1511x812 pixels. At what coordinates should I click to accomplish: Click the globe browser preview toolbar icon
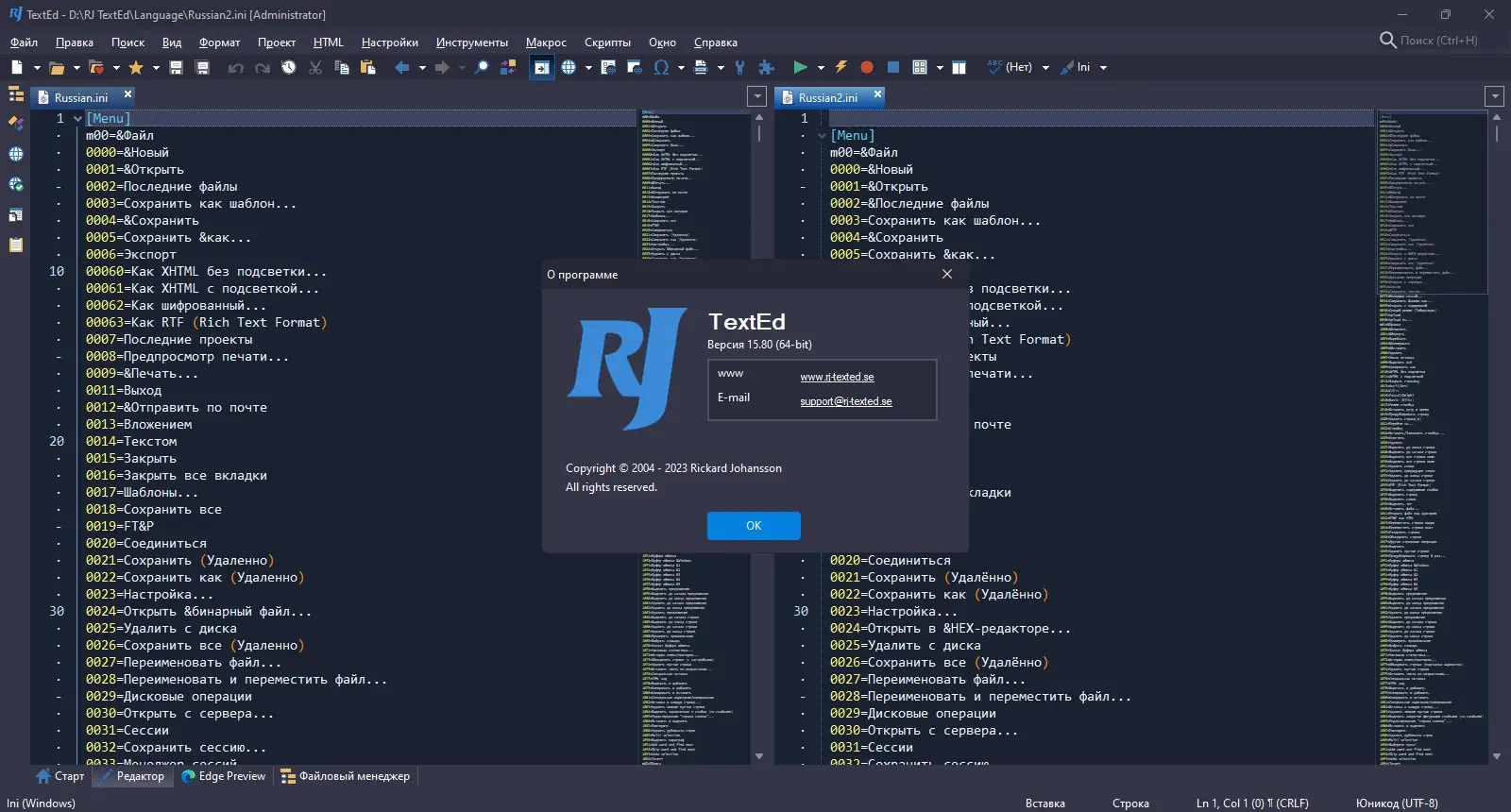pyautogui.click(x=569, y=67)
